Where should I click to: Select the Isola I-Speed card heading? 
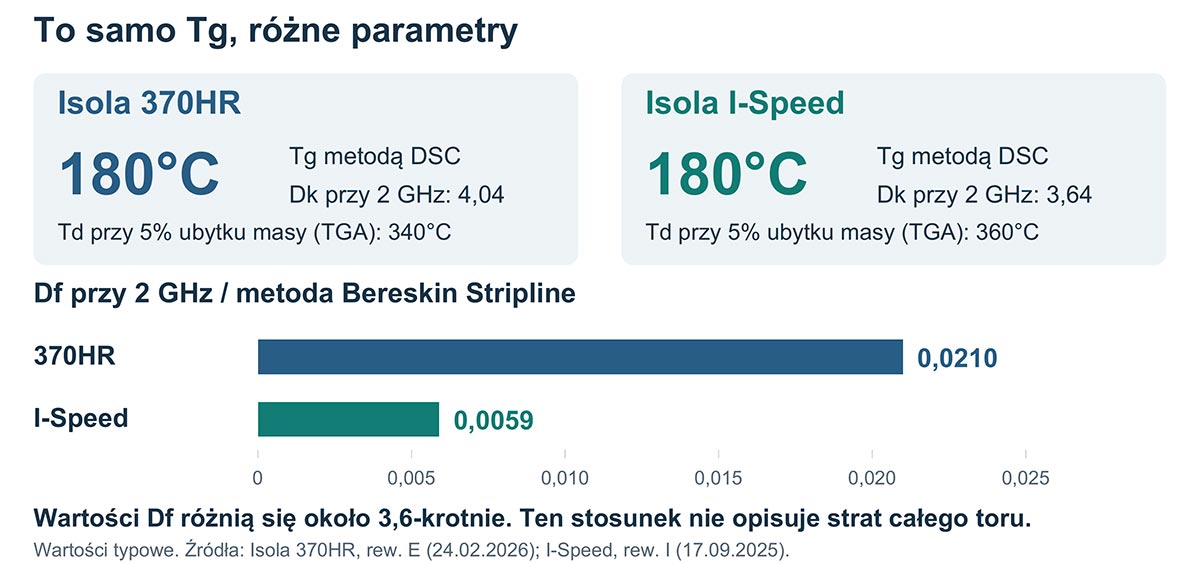point(746,103)
